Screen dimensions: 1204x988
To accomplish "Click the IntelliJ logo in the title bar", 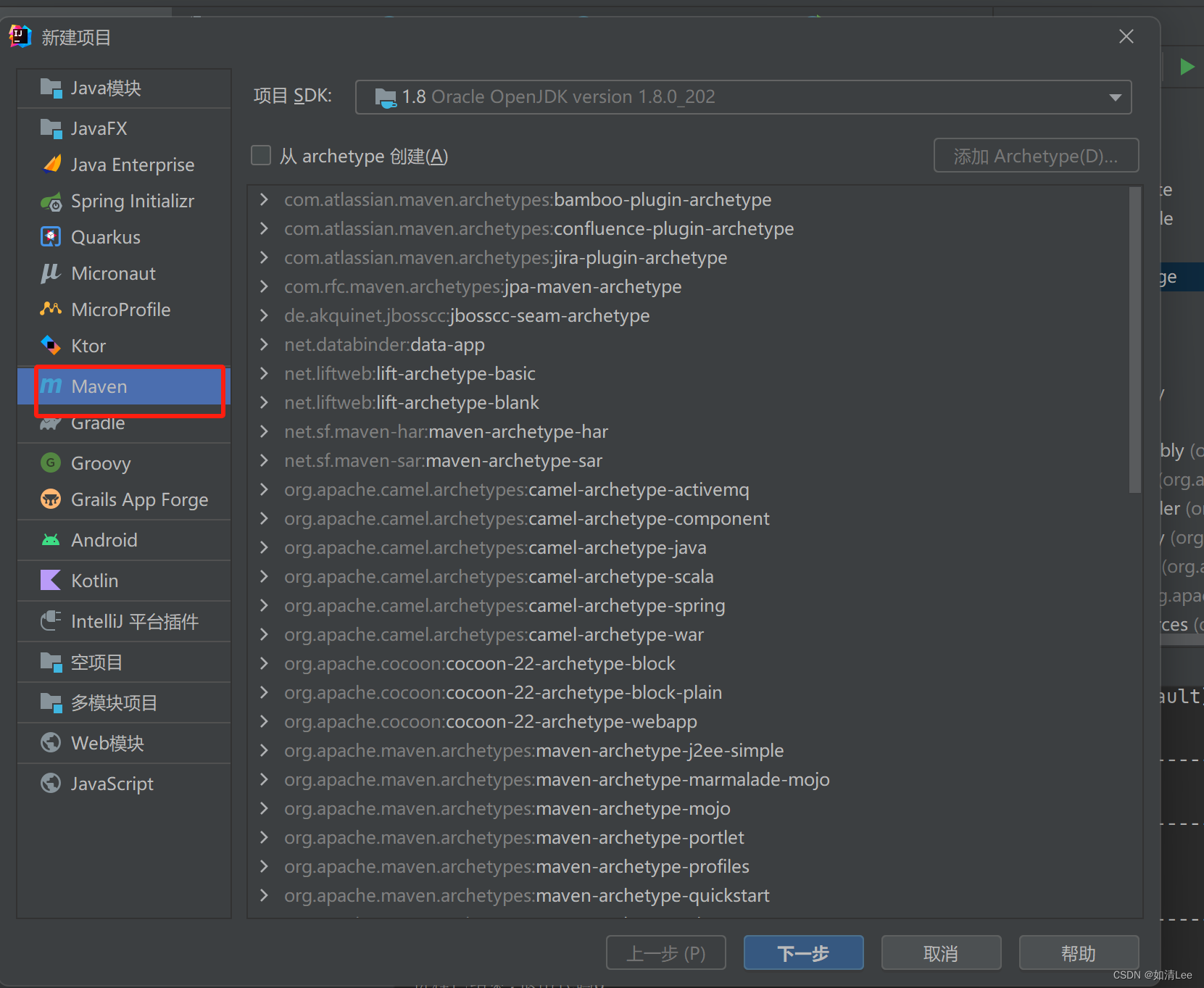I will (x=20, y=36).
